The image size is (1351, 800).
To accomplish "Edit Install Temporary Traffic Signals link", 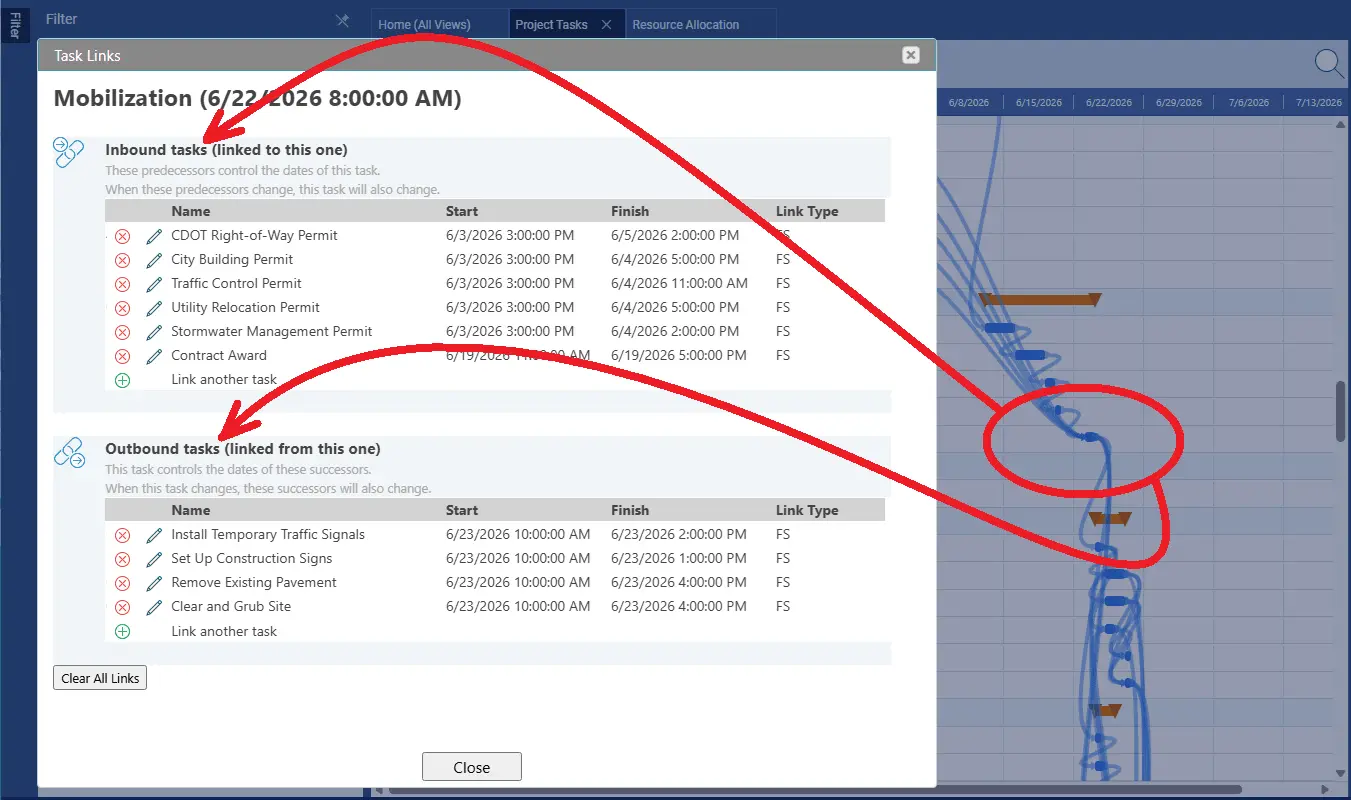I will coord(154,535).
